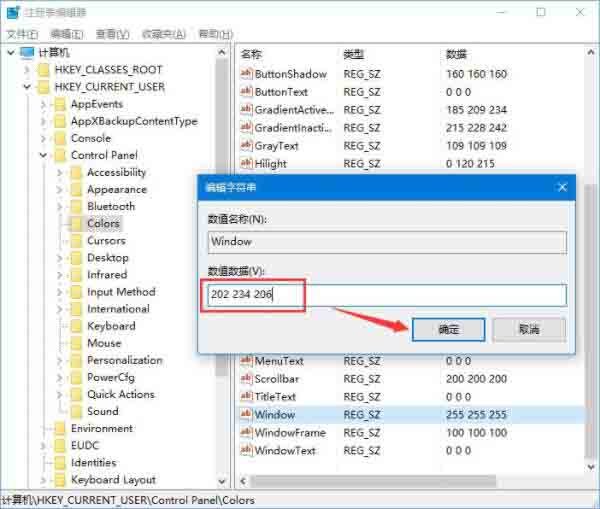Image resolution: width=600 pixels, height=509 pixels.
Task: Open the Help menu
Action: coord(215,34)
